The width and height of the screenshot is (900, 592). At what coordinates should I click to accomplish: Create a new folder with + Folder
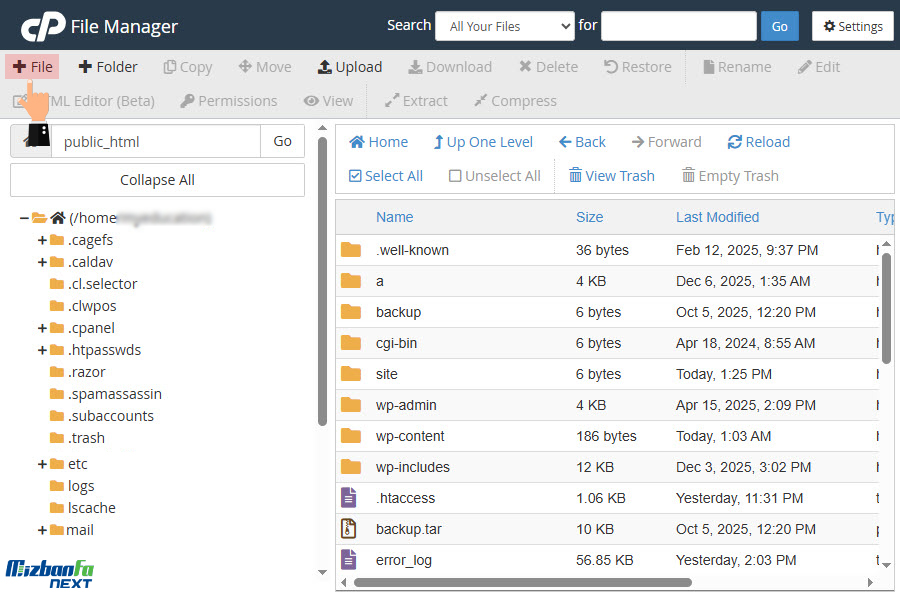tap(108, 67)
